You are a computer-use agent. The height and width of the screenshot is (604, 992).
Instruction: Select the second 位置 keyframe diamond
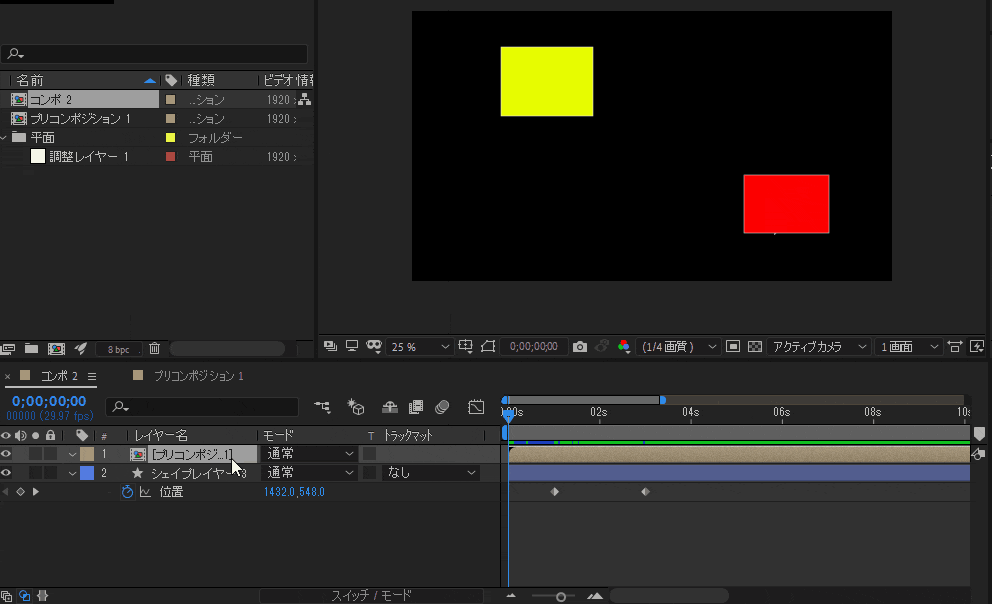tap(645, 491)
